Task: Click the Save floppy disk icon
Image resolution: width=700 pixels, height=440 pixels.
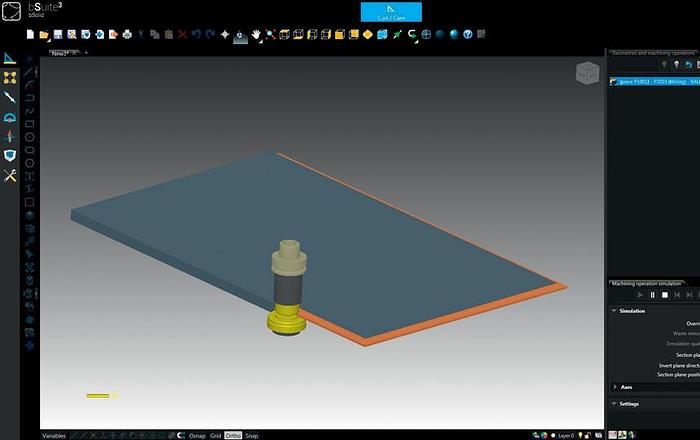Action: (58, 34)
